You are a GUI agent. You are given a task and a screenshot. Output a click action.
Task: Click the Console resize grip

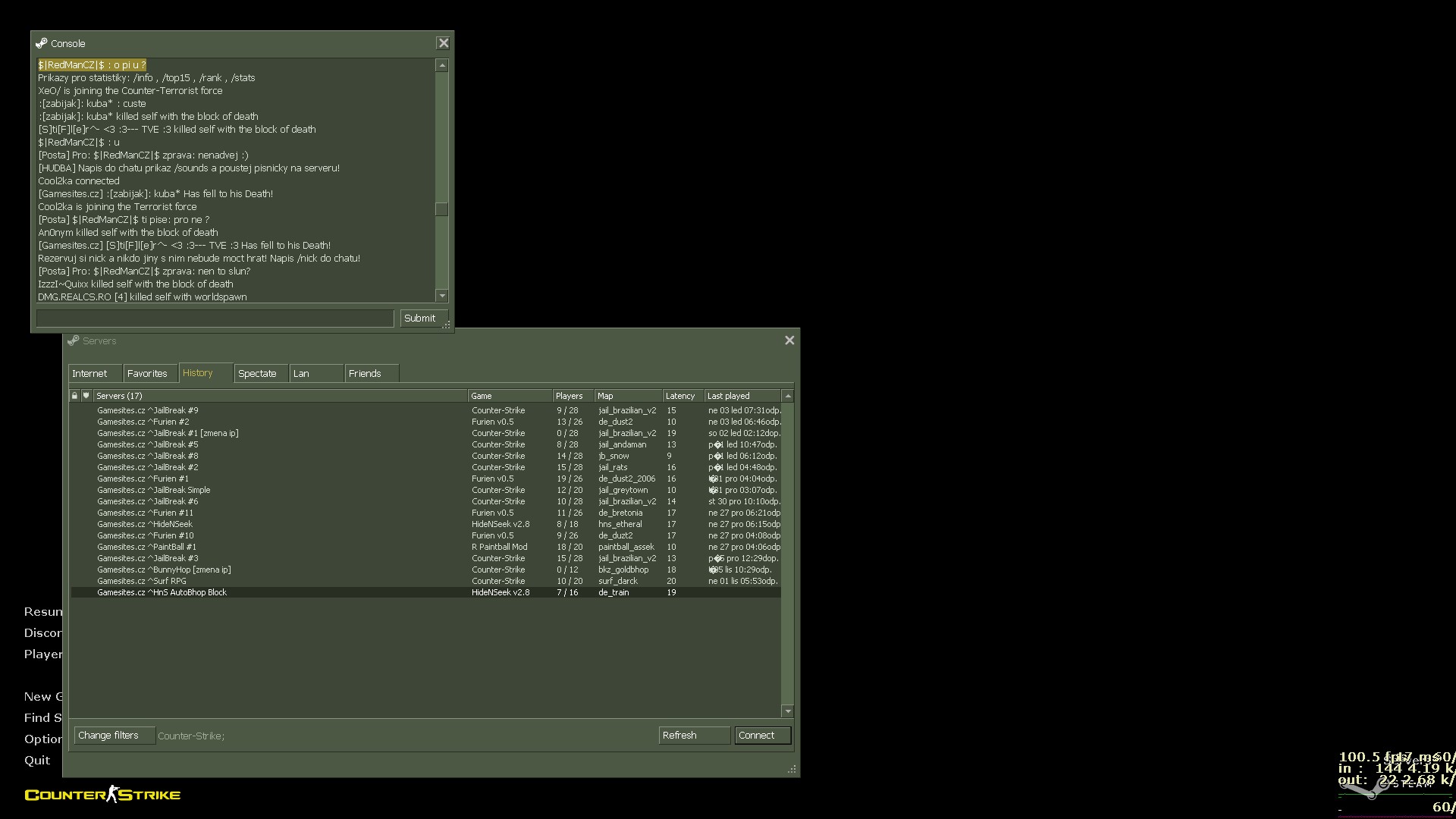(447, 325)
